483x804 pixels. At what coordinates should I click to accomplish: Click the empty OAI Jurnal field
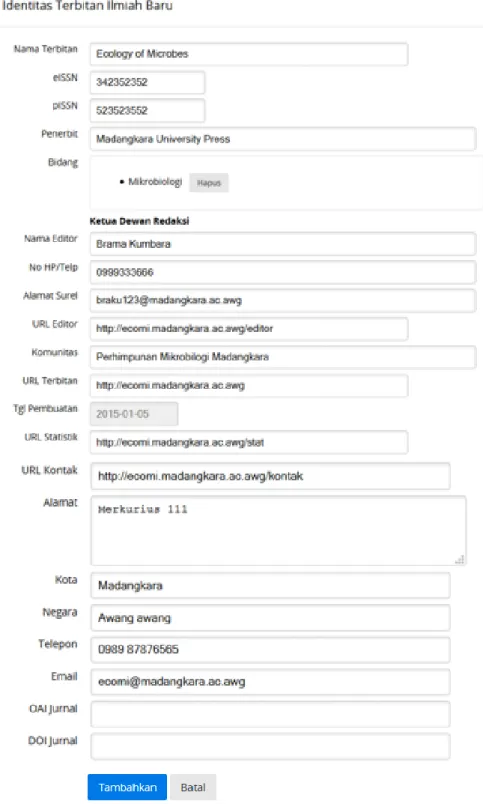pos(271,714)
